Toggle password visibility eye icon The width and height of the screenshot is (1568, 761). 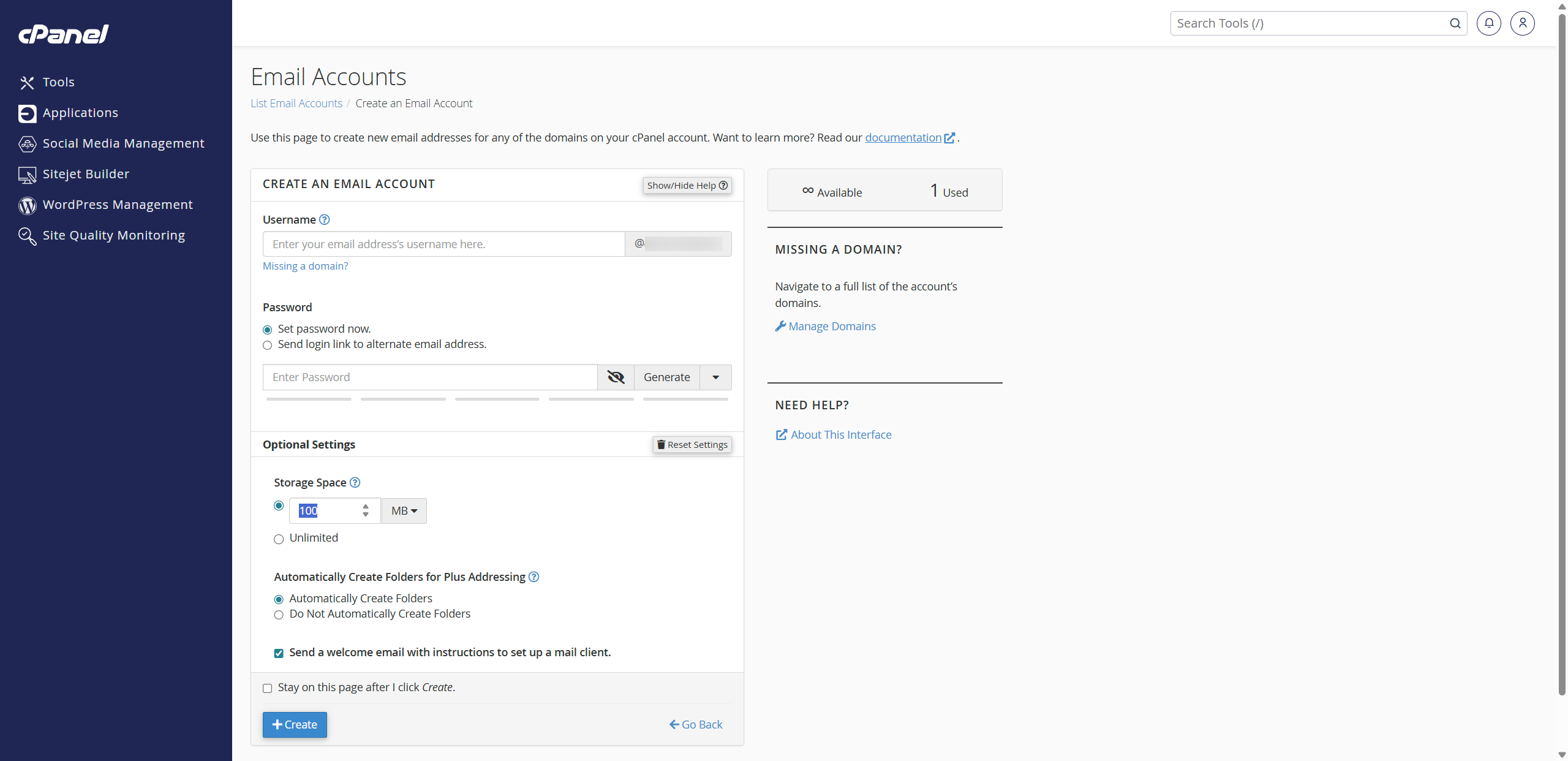click(616, 377)
